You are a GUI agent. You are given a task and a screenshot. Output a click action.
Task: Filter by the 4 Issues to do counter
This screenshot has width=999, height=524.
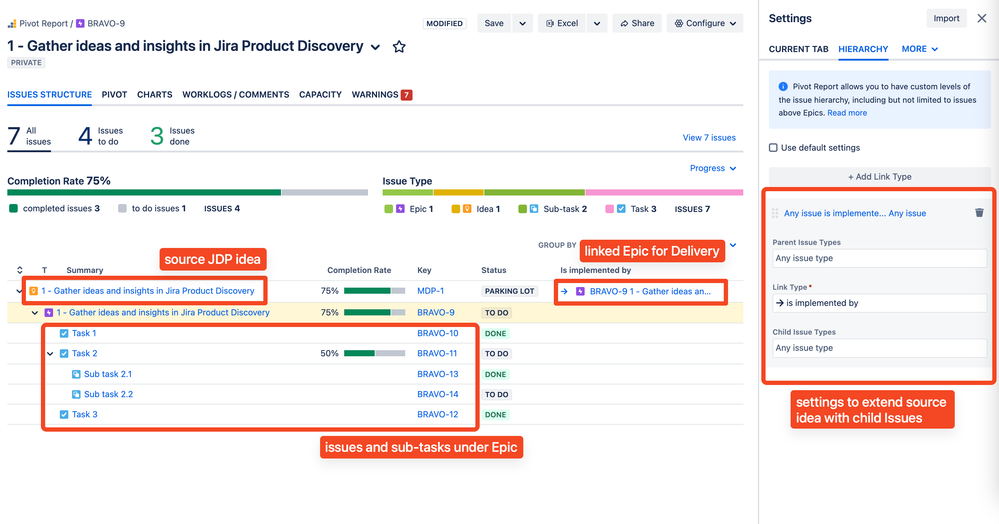click(101, 136)
